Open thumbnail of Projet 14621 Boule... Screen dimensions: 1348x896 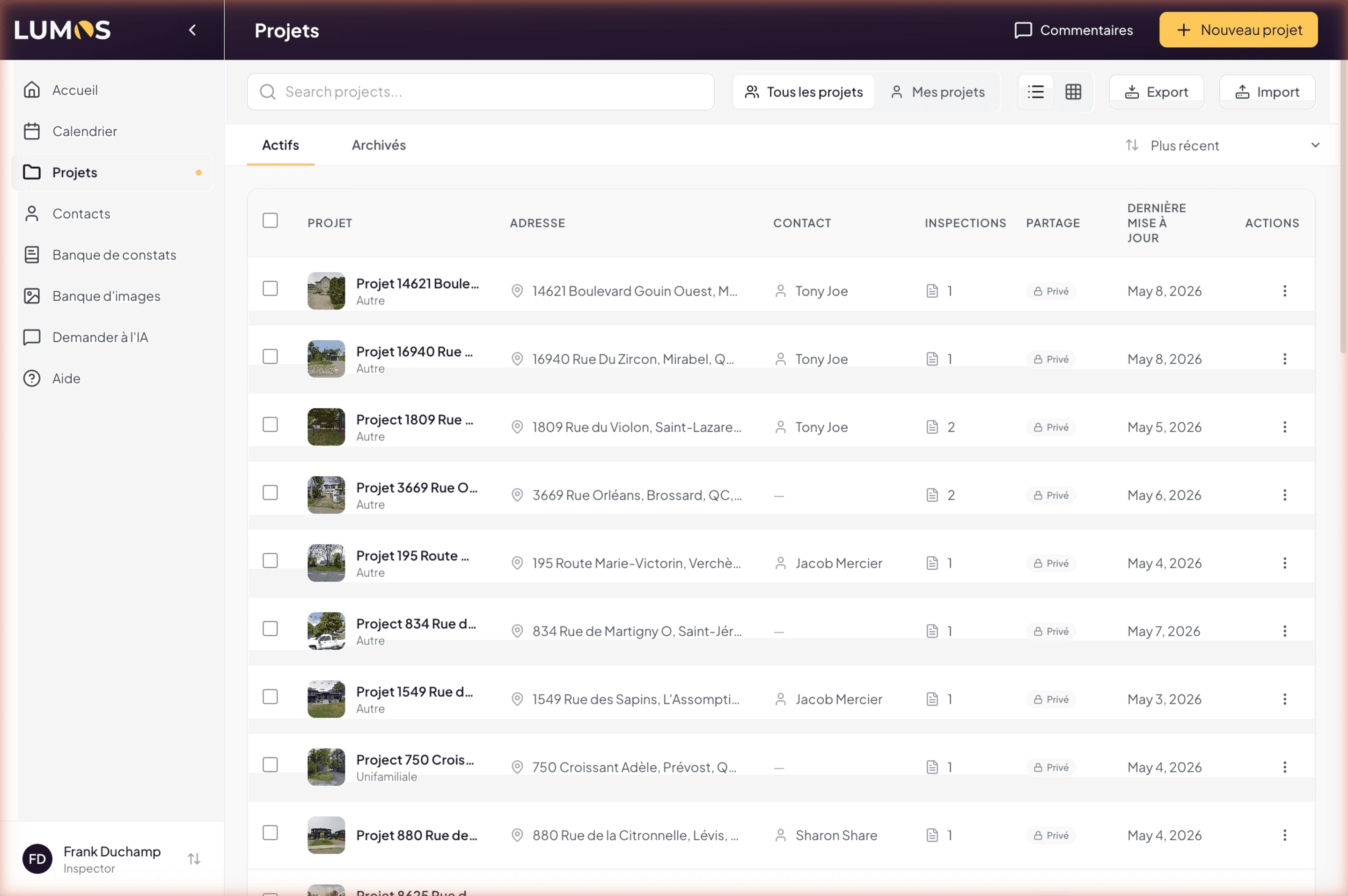[x=326, y=291]
